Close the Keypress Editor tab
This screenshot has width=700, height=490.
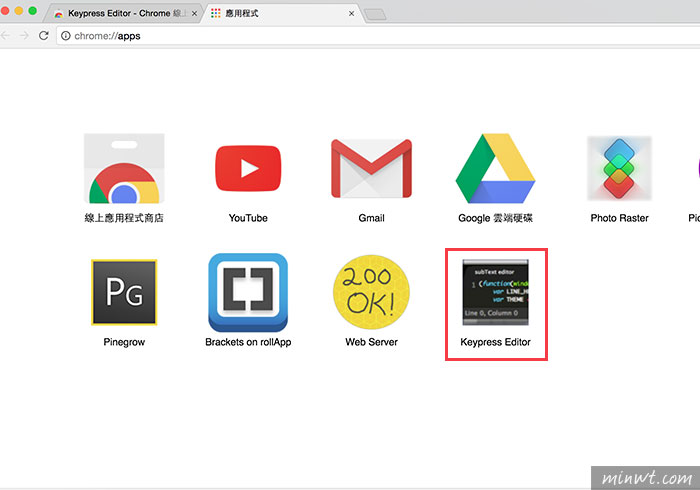click(x=194, y=14)
